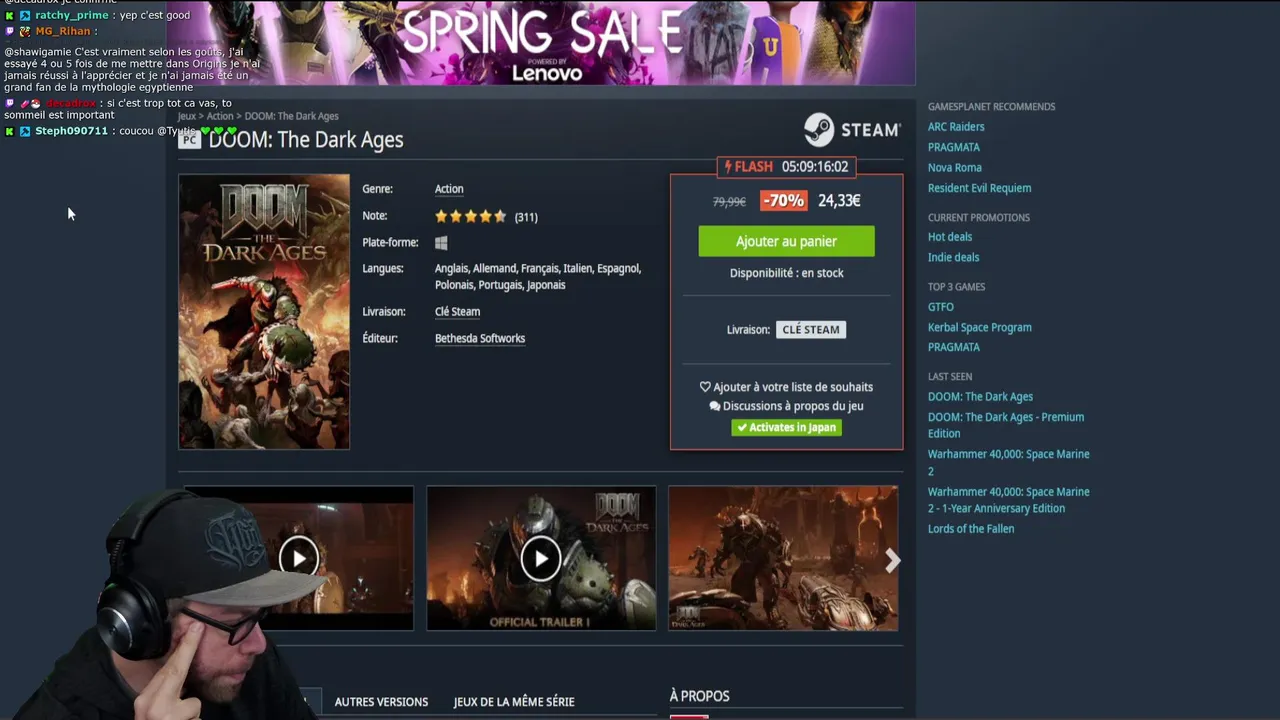1280x720 pixels.
Task: Open the Action genre link
Action: [449, 189]
